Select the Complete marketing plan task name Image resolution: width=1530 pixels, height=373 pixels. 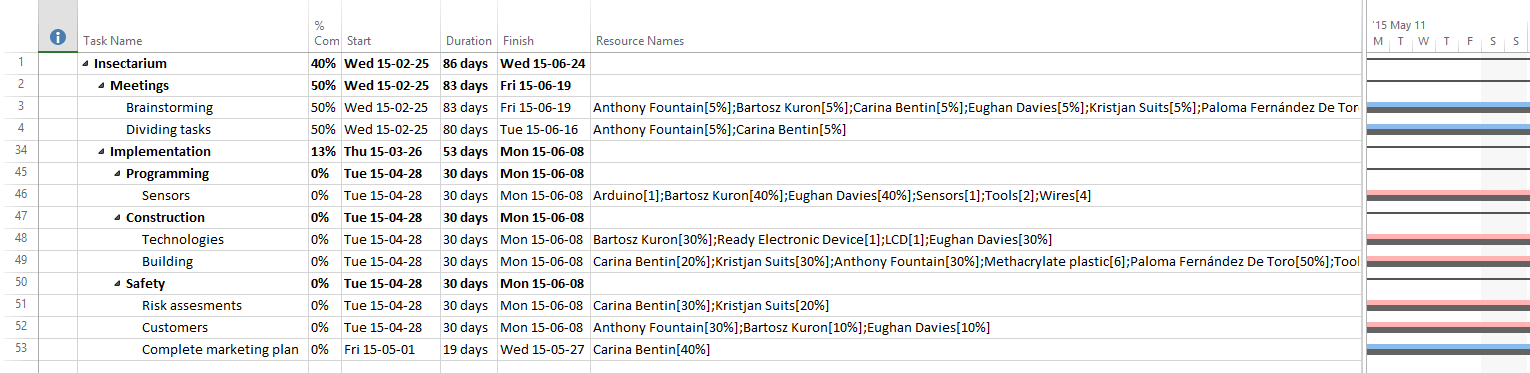(220, 350)
